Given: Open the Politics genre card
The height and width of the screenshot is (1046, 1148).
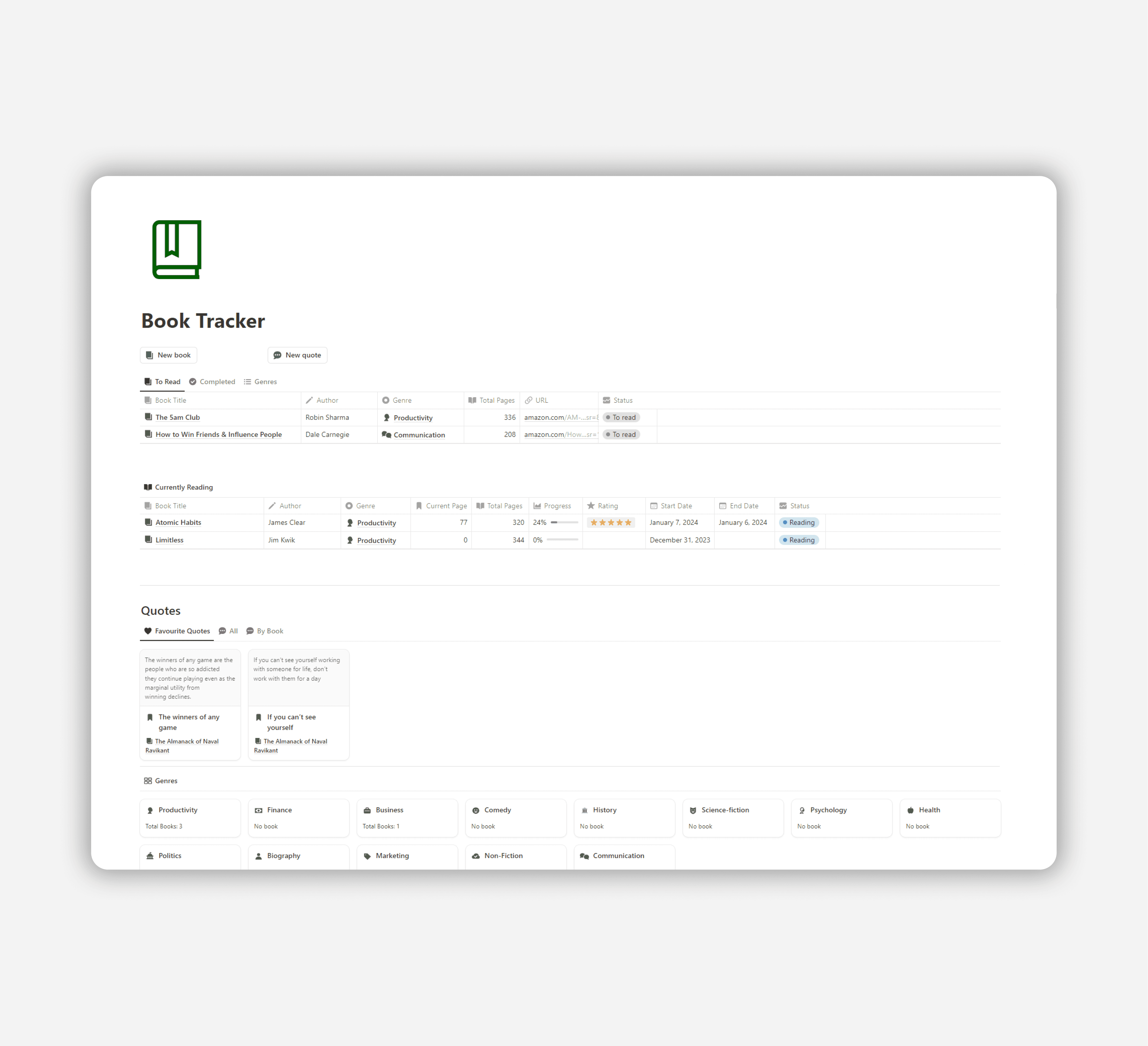Looking at the screenshot, I should pos(190,857).
